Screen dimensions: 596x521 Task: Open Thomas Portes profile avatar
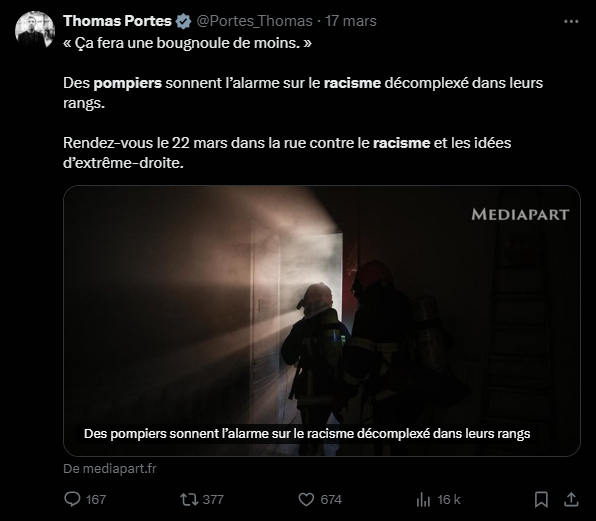click(x=35, y=30)
